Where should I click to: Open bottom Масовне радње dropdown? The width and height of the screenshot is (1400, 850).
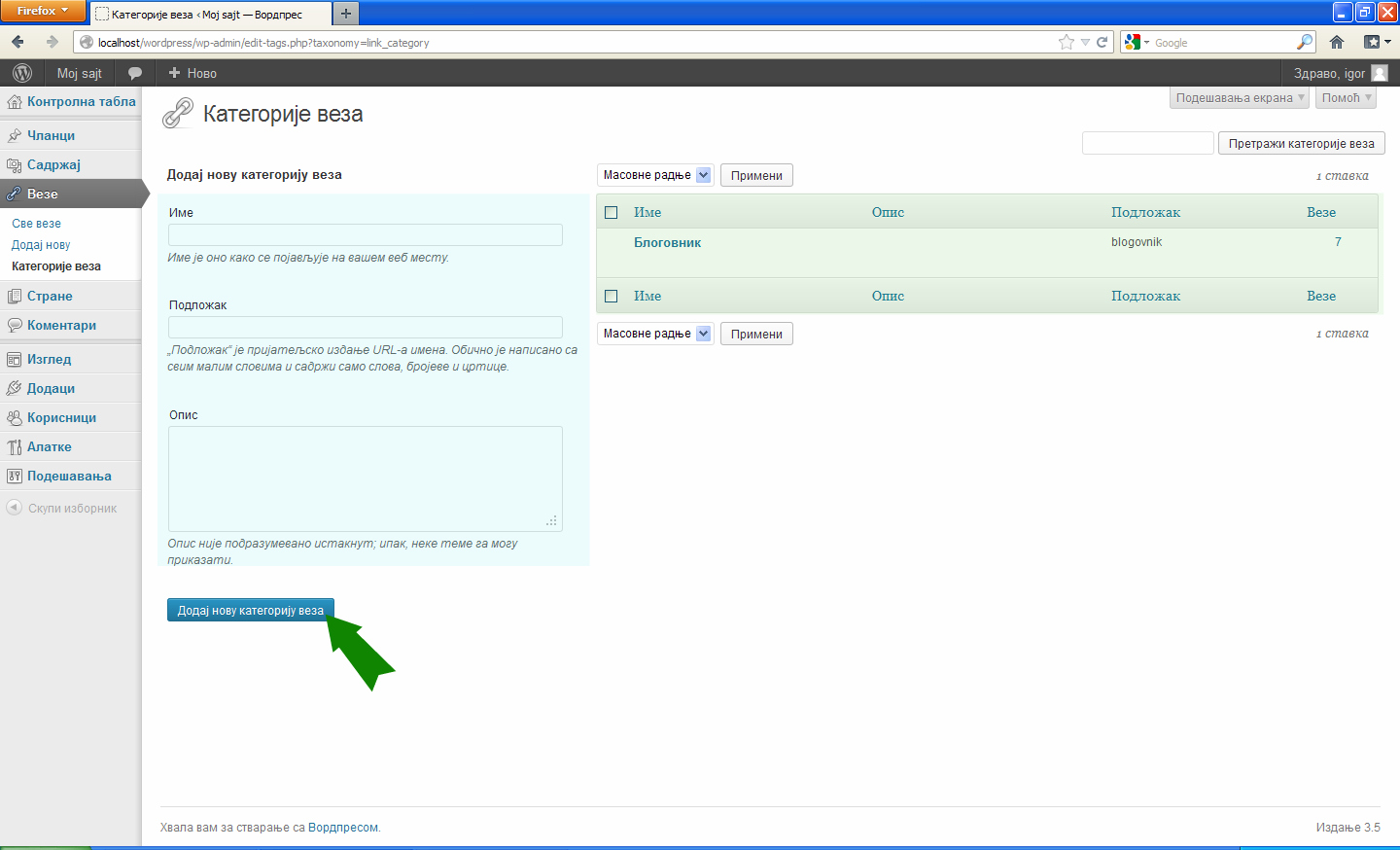click(x=655, y=334)
